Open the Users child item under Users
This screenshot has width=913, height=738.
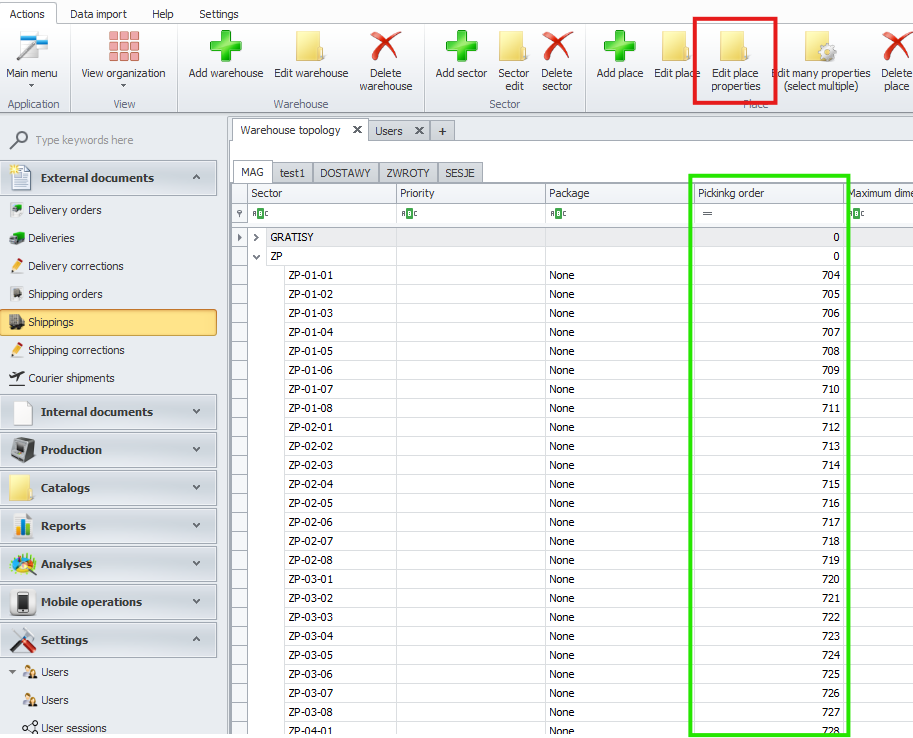(54, 700)
